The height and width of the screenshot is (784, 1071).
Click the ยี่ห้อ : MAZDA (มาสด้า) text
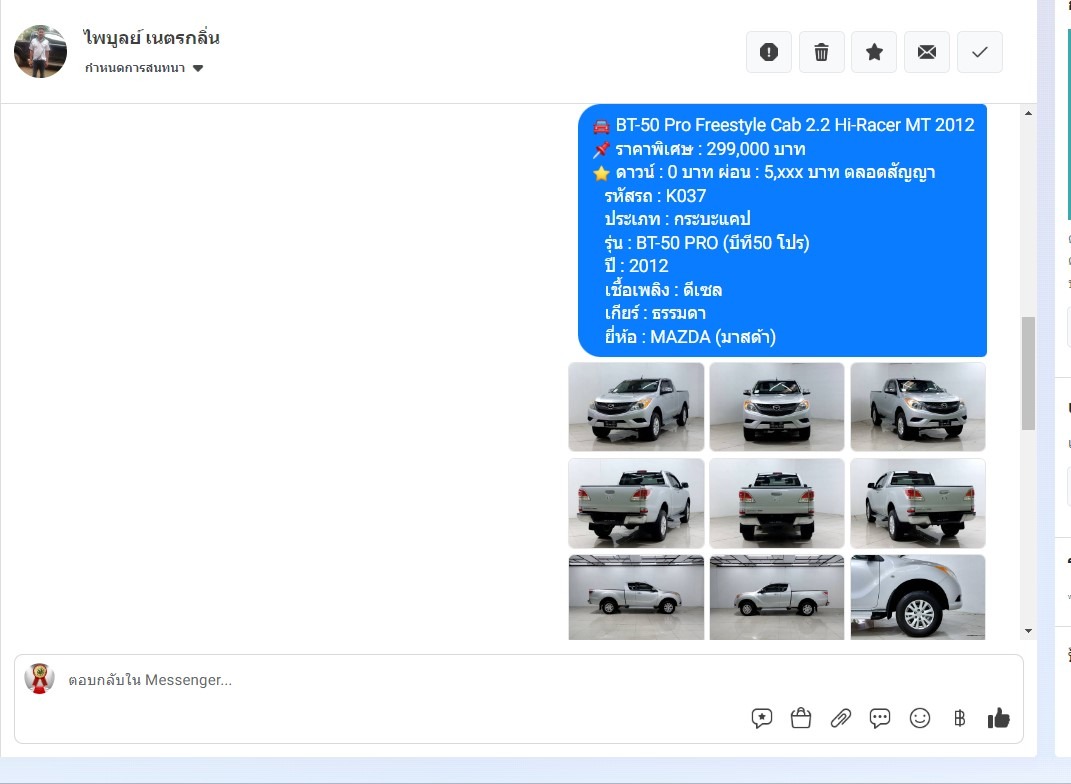tap(690, 337)
